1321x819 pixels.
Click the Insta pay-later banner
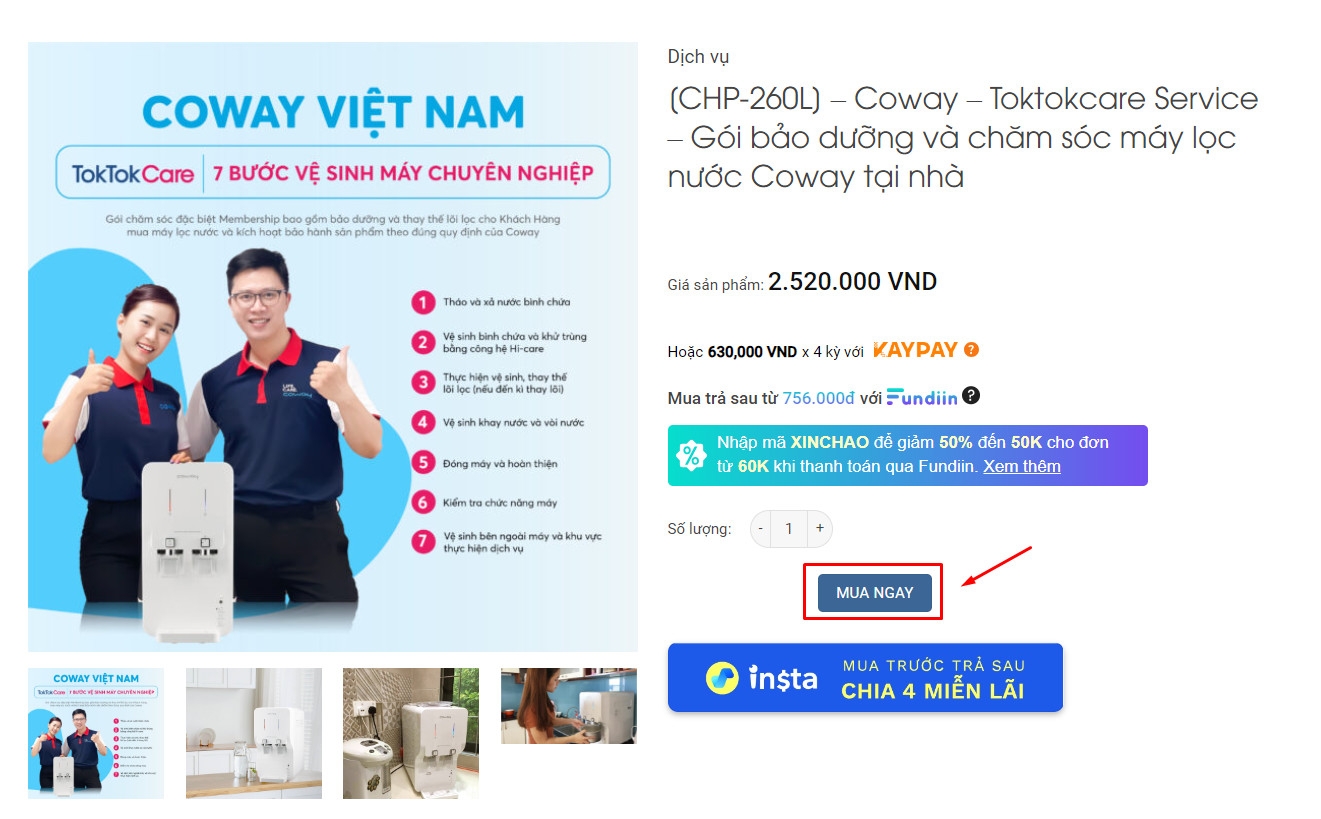coord(865,677)
